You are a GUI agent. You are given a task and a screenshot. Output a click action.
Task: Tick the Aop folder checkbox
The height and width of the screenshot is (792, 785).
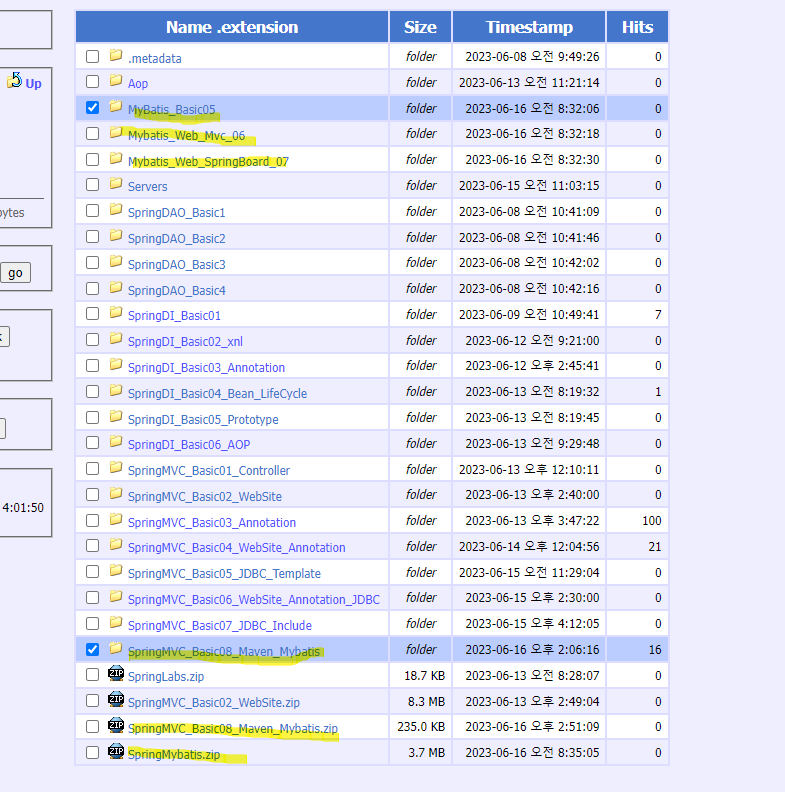[x=92, y=82]
